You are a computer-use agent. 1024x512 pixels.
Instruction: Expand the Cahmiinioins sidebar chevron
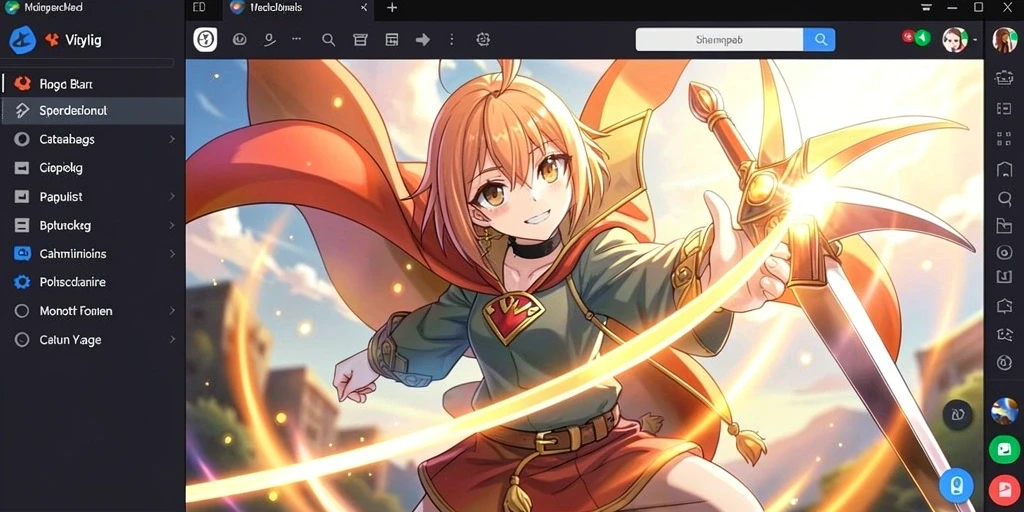172,253
